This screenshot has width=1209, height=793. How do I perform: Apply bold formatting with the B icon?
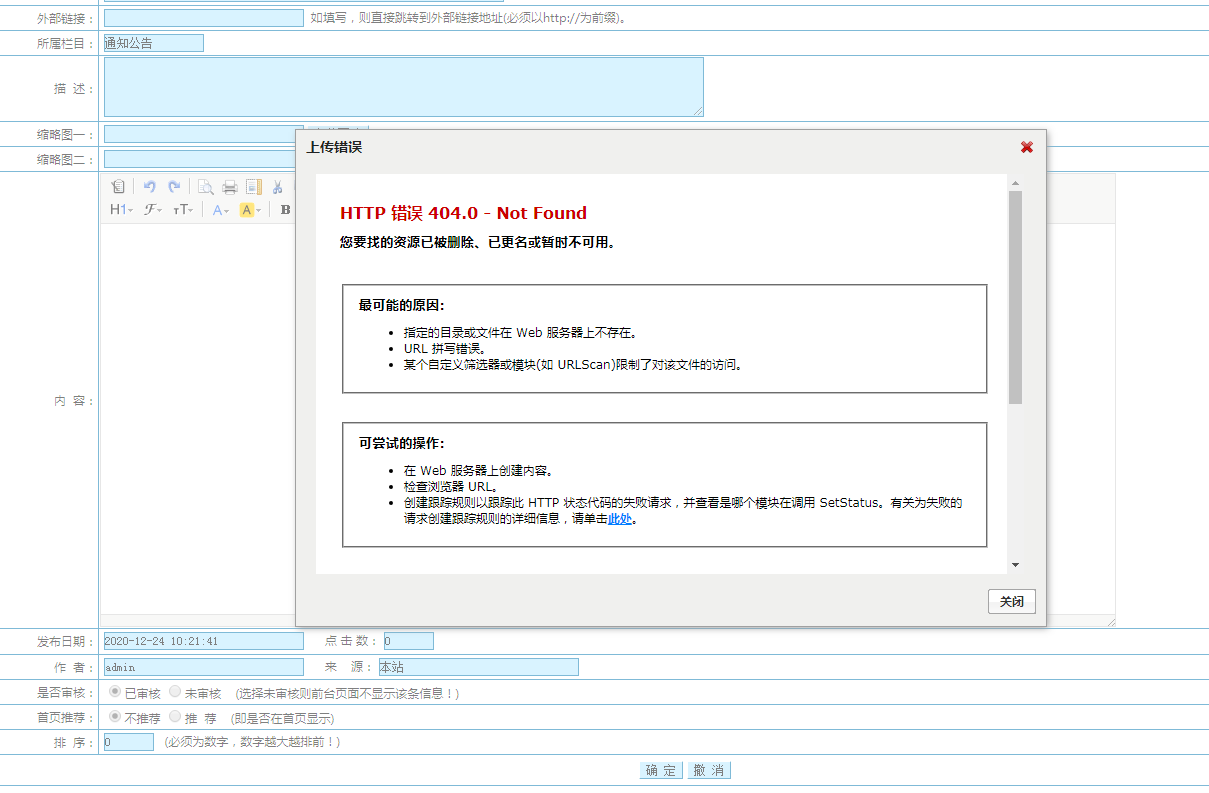285,210
